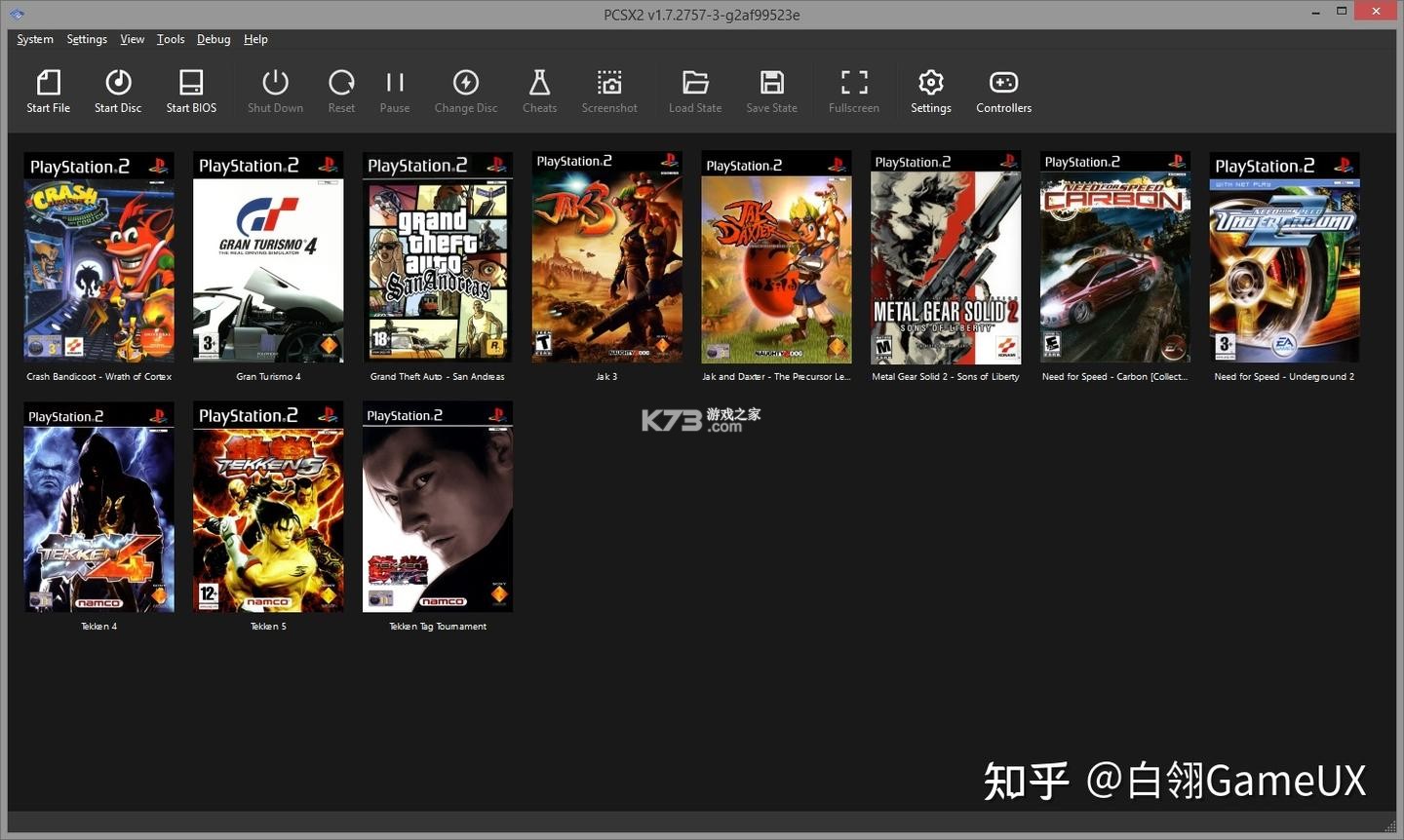Select Need for Speed Underground 2 cover
This screenshot has height=840, width=1404.
tap(1284, 257)
